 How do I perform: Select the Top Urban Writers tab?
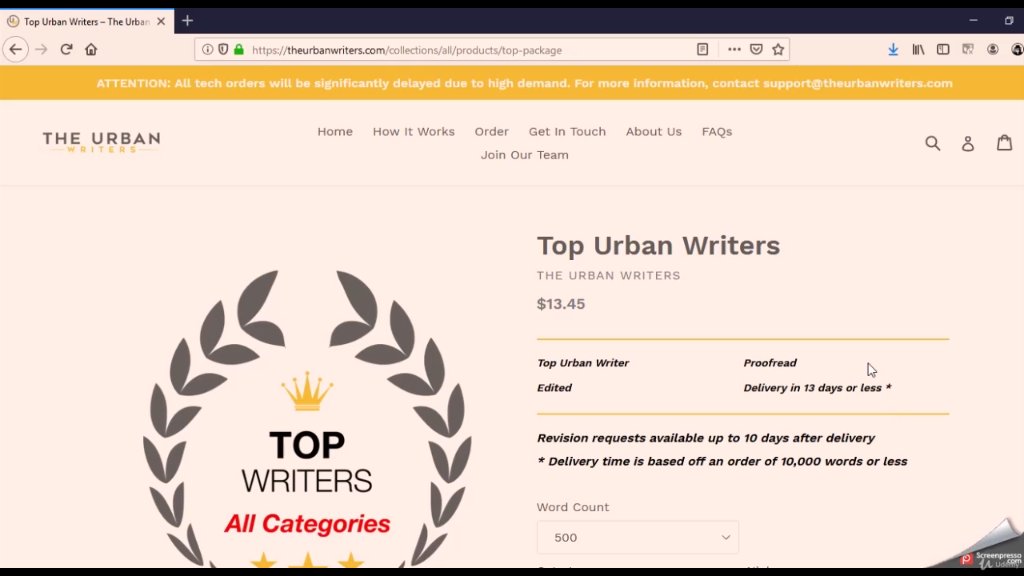(x=87, y=22)
